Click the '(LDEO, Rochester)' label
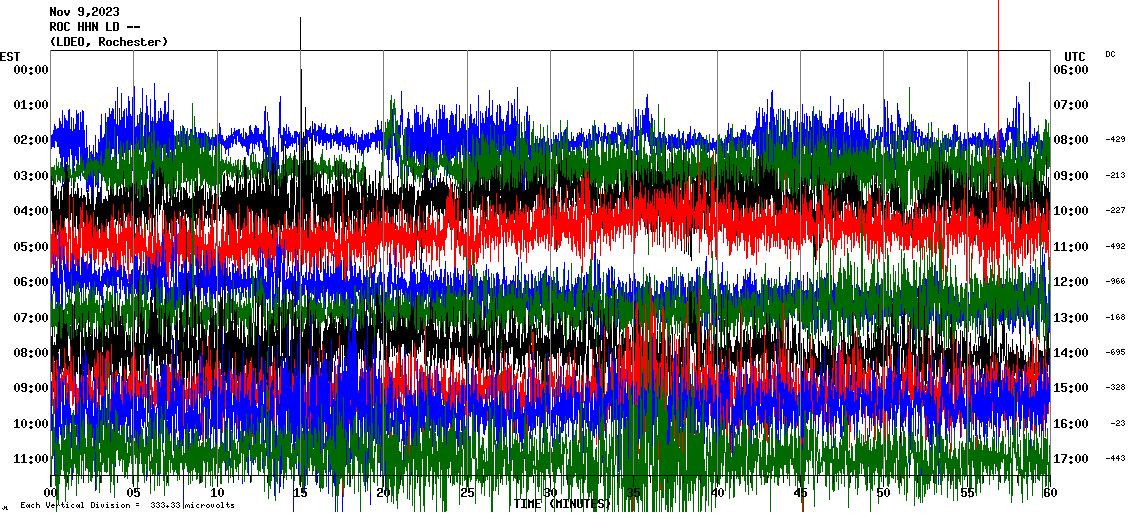The height and width of the screenshot is (519, 1130). [109, 43]
